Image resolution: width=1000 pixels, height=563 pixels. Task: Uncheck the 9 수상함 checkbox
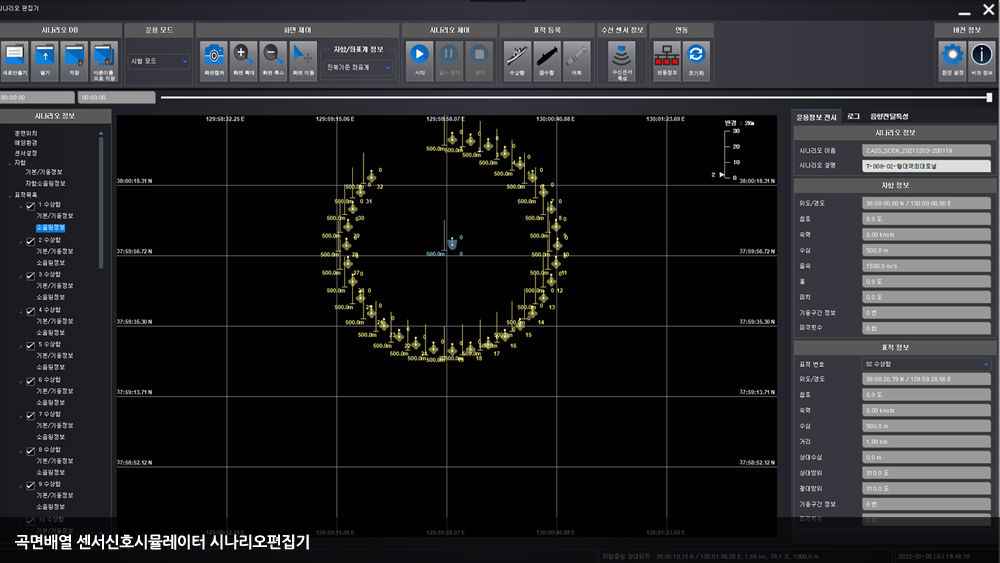click(x=30, y=486)
